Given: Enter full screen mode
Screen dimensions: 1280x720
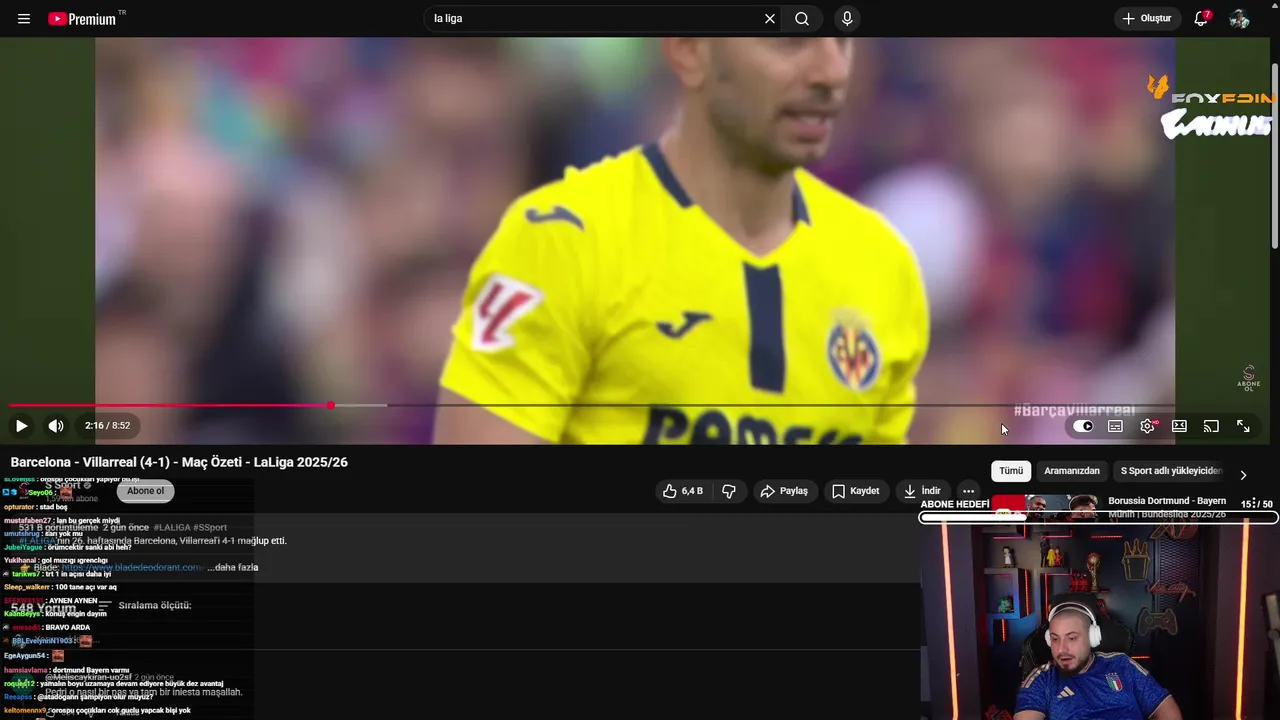Looking at the screenshot, I should point(1243,426).
